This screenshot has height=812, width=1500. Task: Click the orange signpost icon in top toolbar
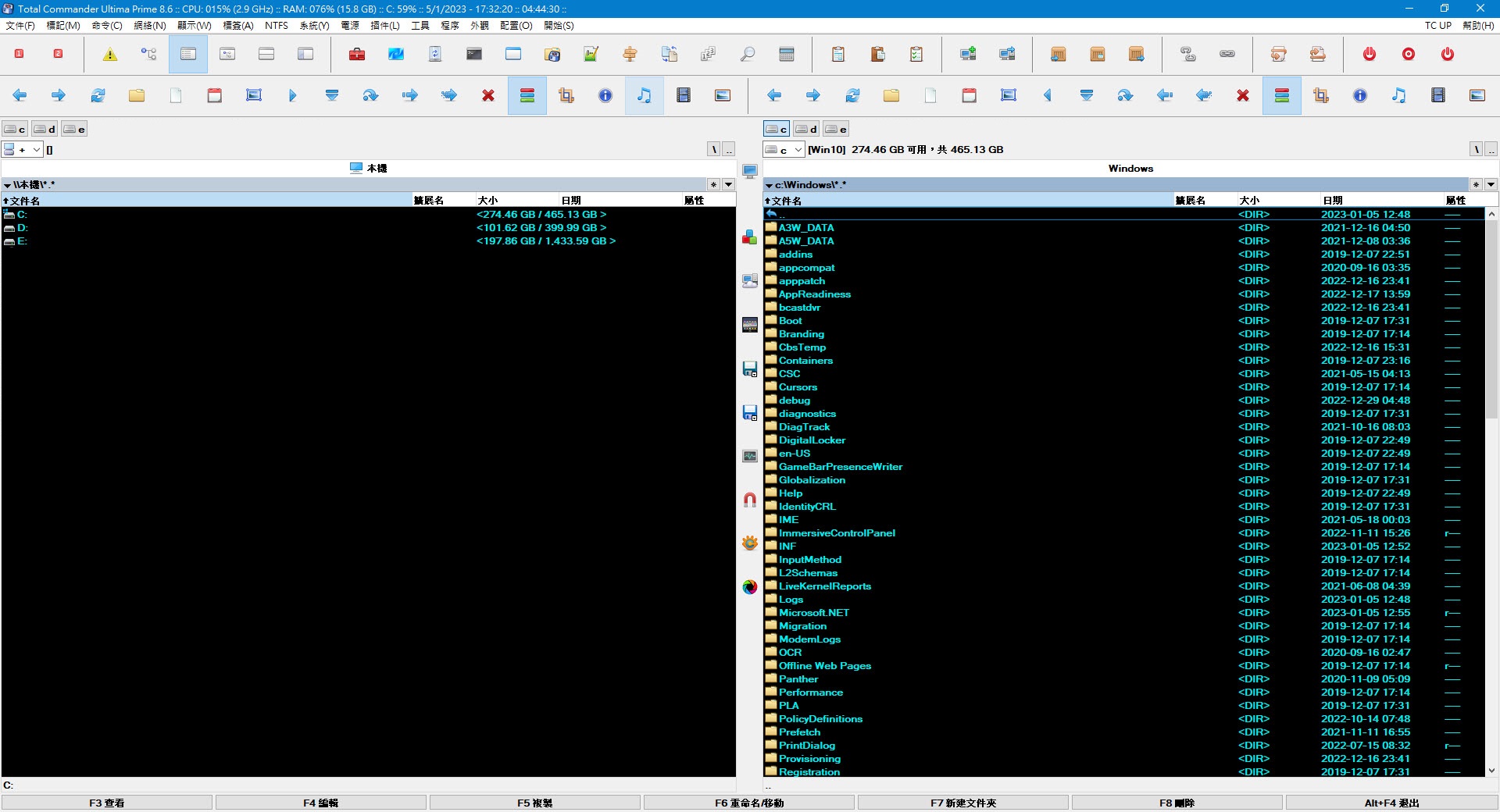pos(630,54)
